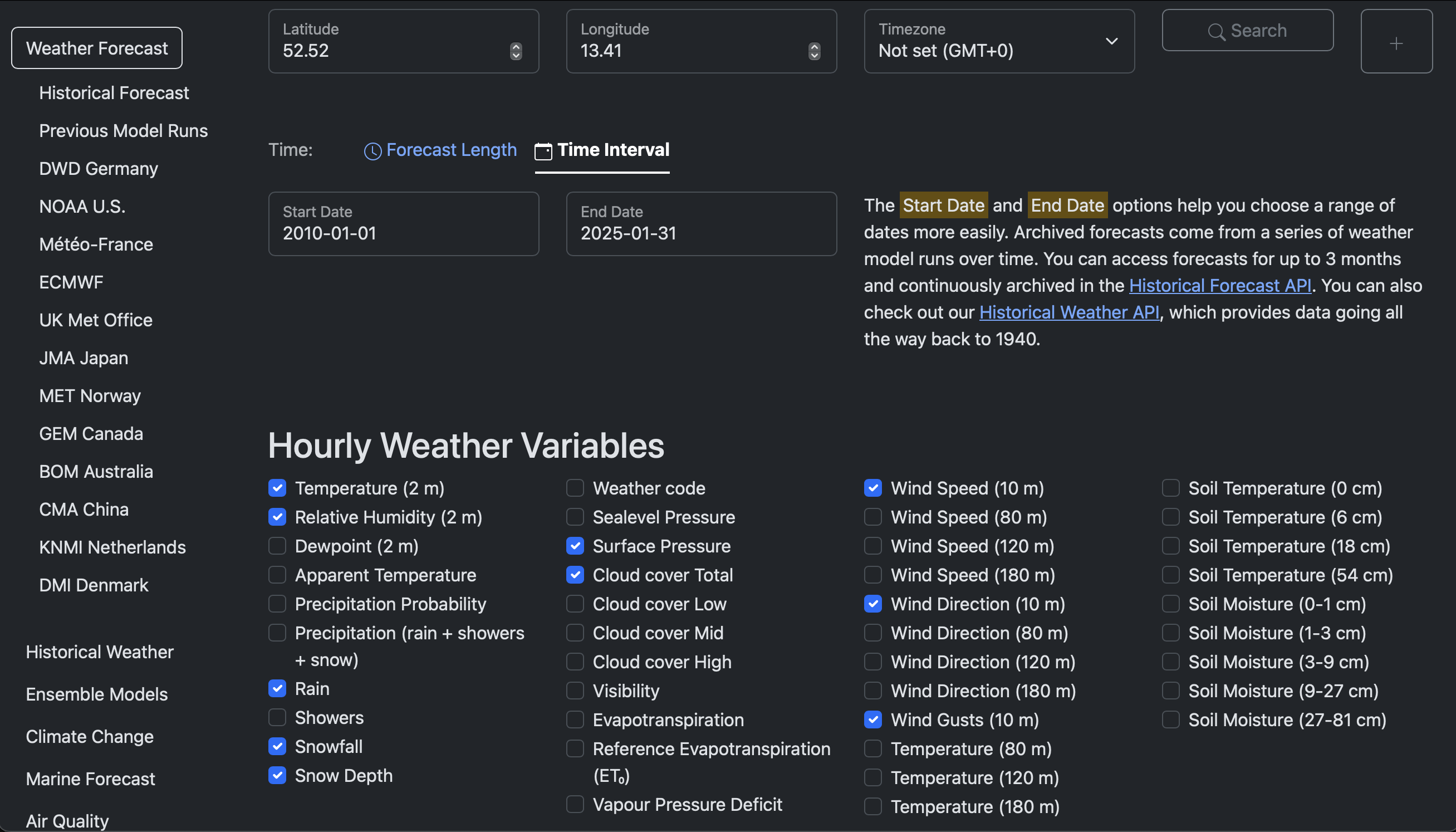Uncheck the Snow Depth checkbox
The image size is (1456, 832).
277,775
